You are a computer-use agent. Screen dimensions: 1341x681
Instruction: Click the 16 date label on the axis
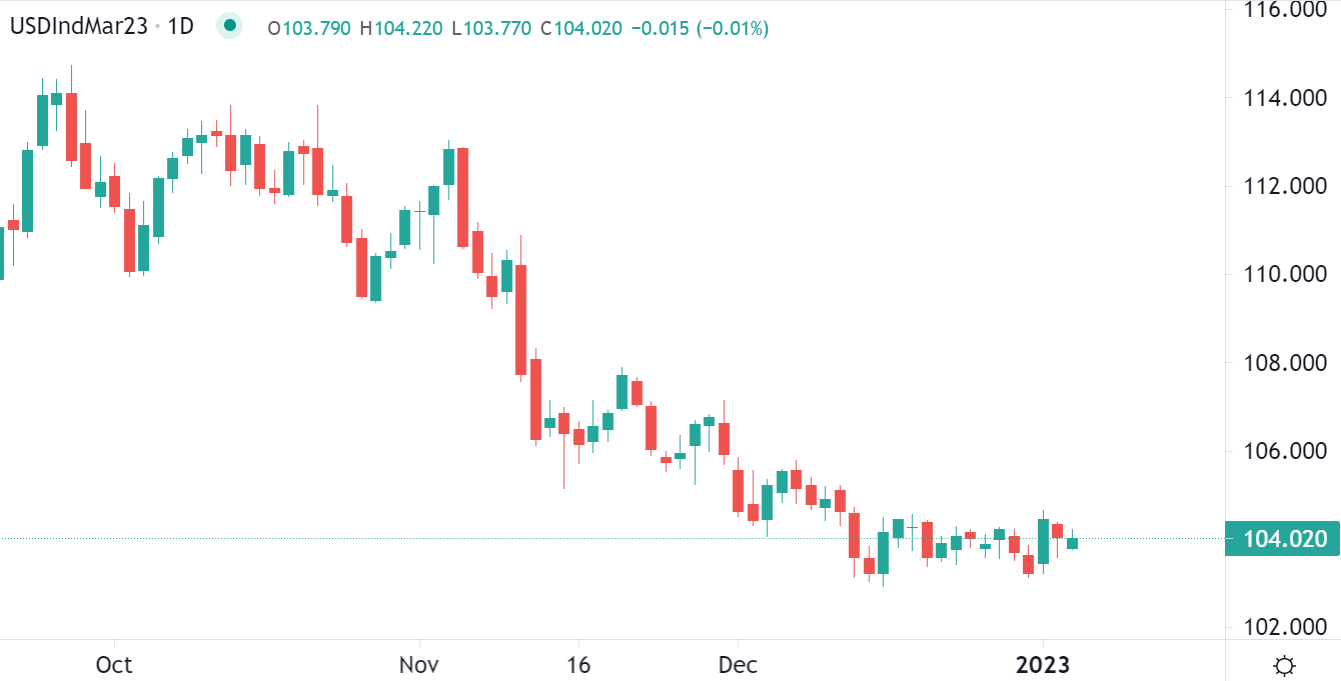tap(578, 664)
